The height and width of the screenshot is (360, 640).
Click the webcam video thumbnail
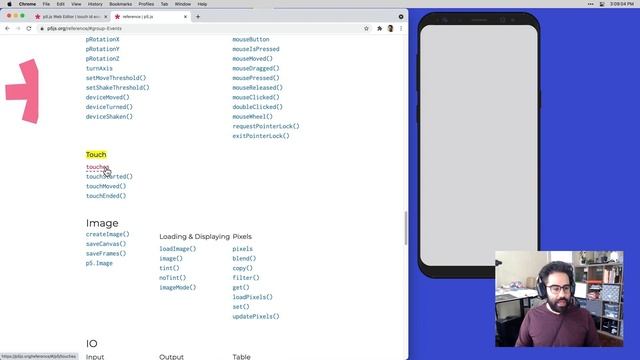point(559,299)
